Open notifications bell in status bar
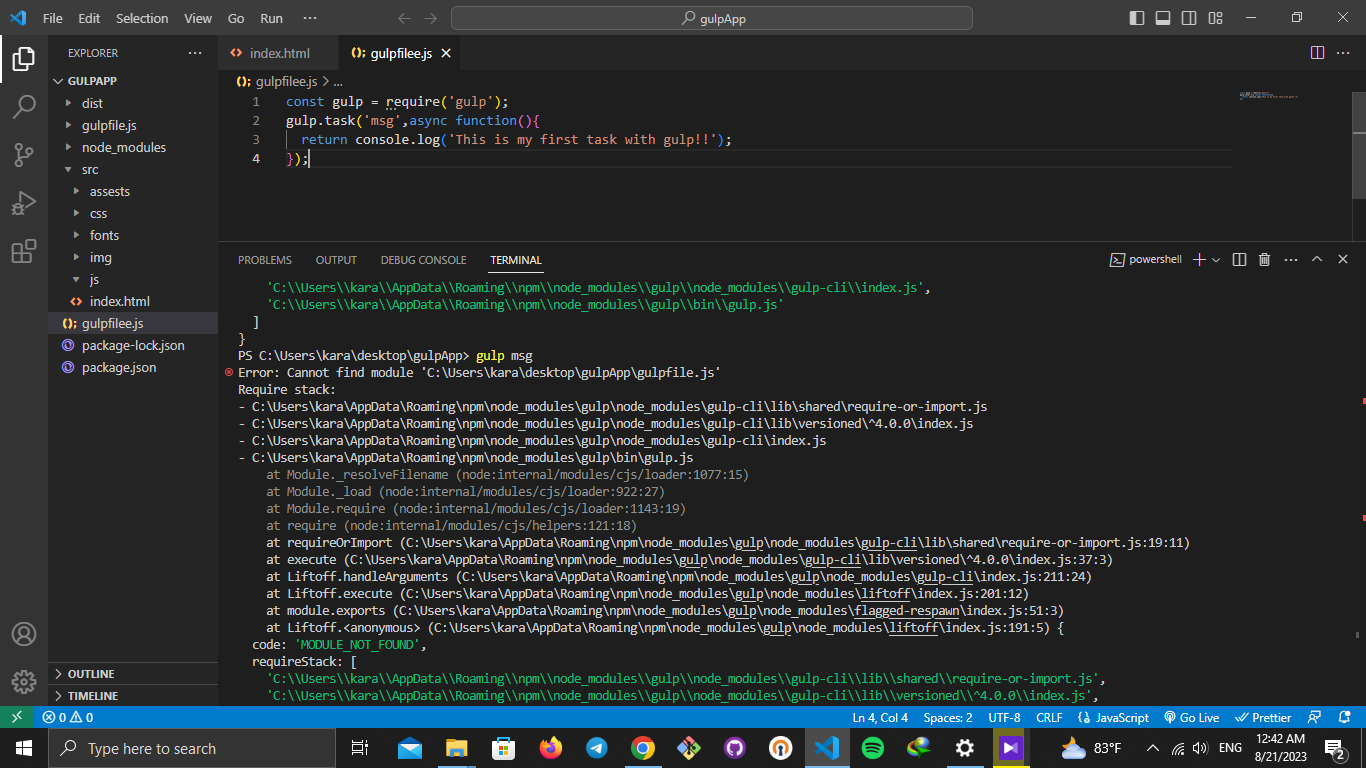Viewport: 1366px width, 768px height. [x=1346, y=717]
